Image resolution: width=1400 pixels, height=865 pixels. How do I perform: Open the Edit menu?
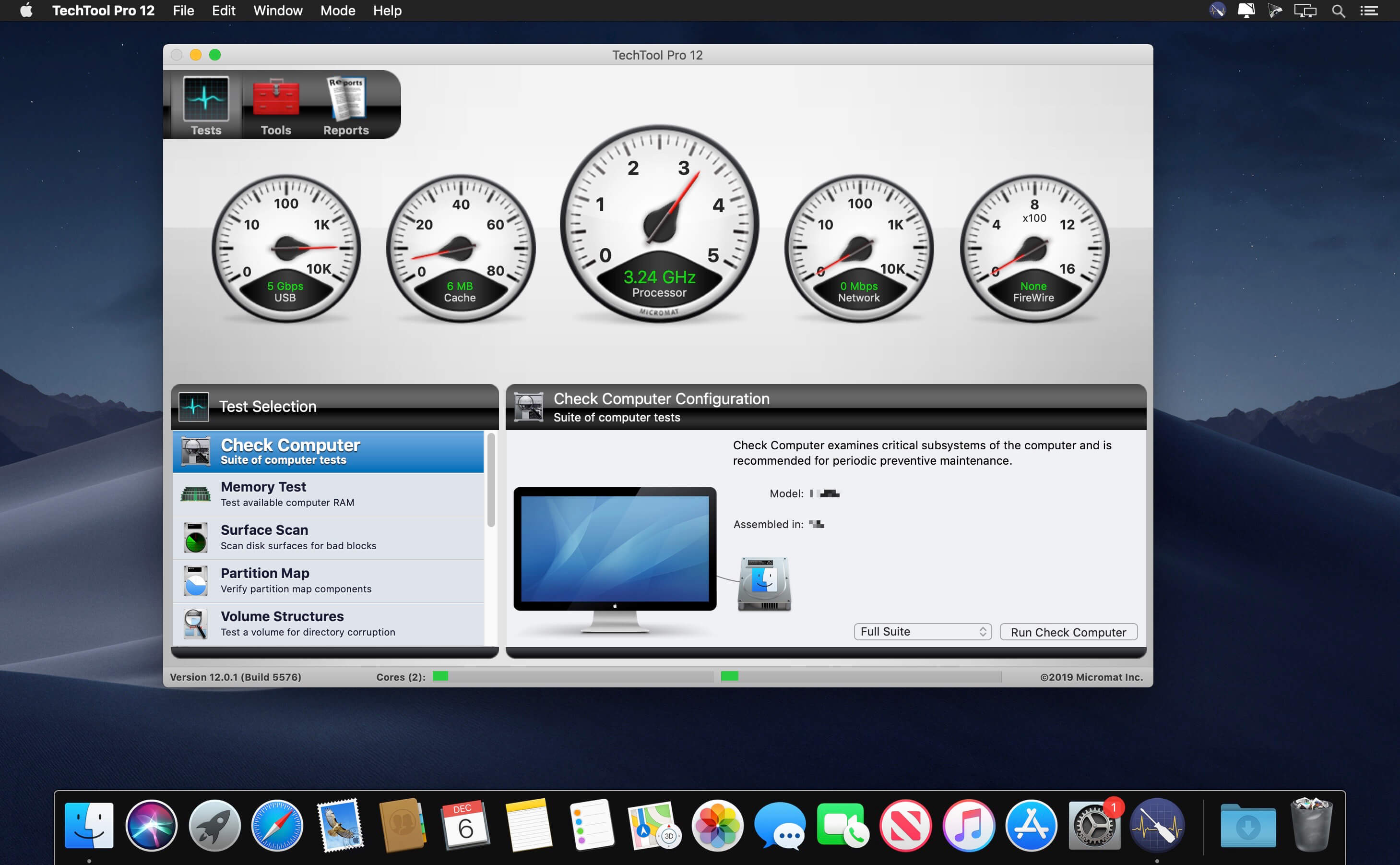point(224,11)
